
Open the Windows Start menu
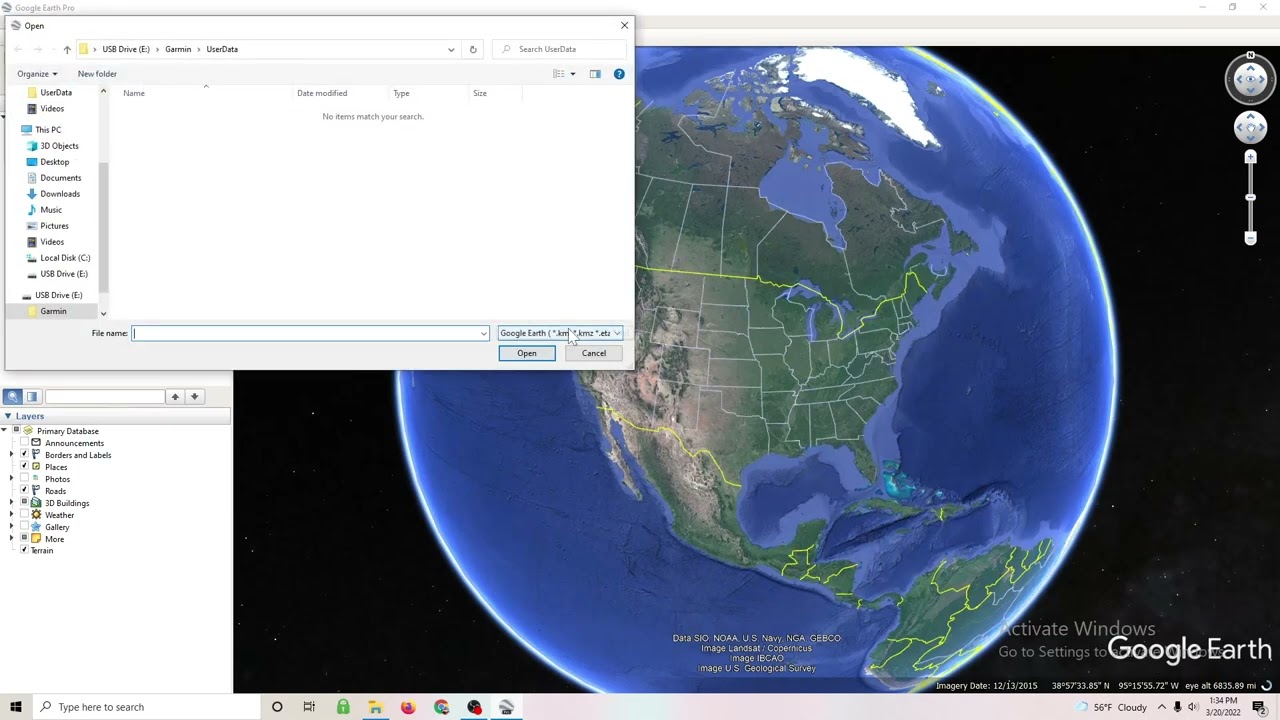pyautogui.click(x=15, y=707)
